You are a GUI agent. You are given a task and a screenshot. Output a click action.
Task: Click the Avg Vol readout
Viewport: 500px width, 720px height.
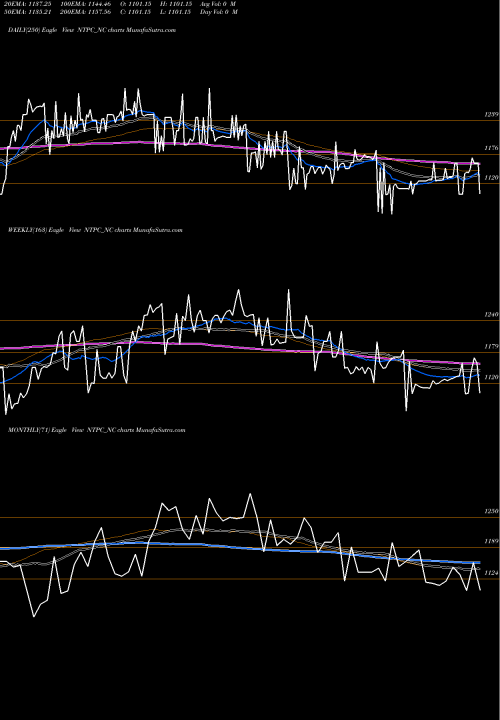tap(219, 4)
